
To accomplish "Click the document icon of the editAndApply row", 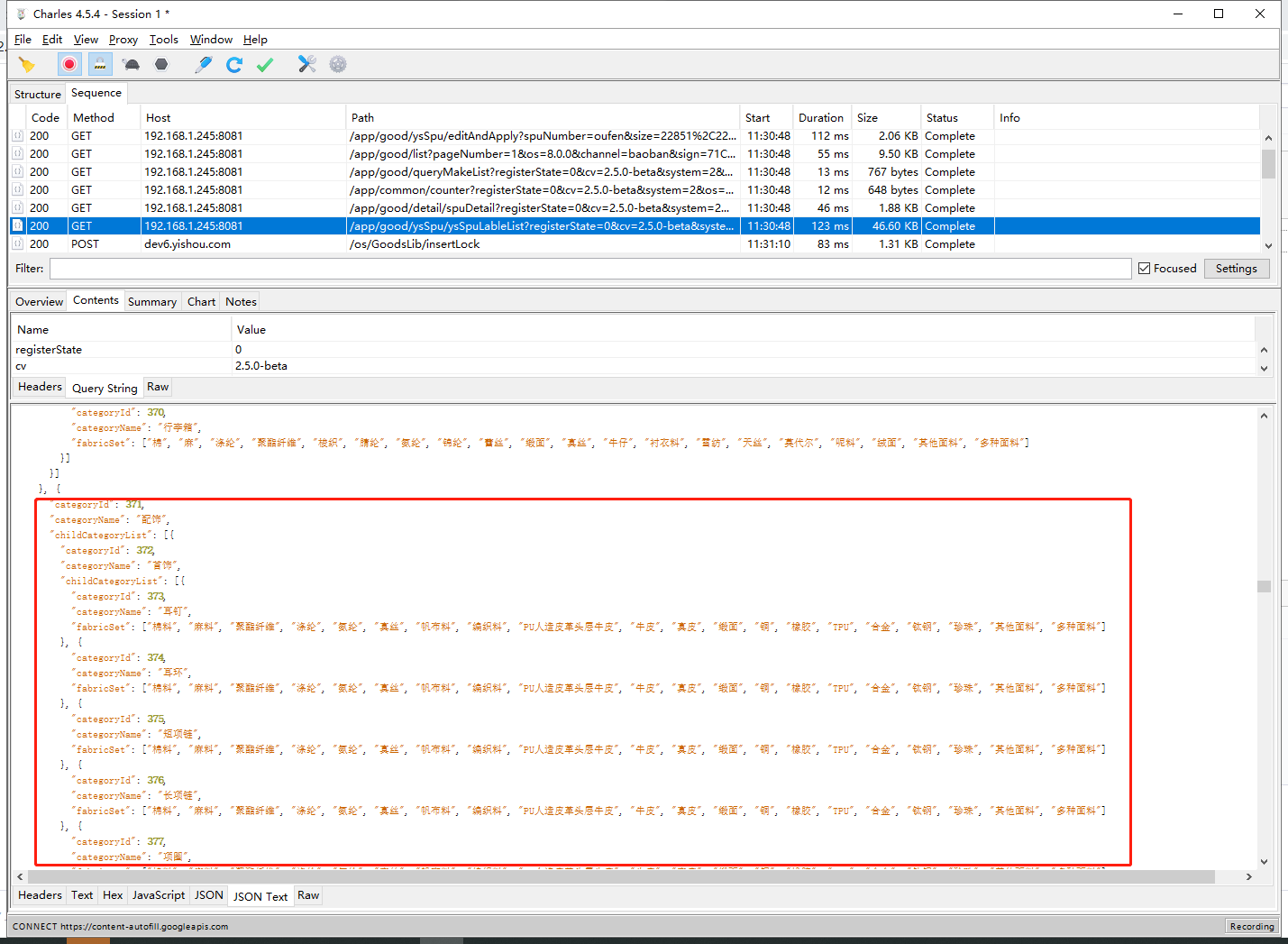I will [17, 135].
